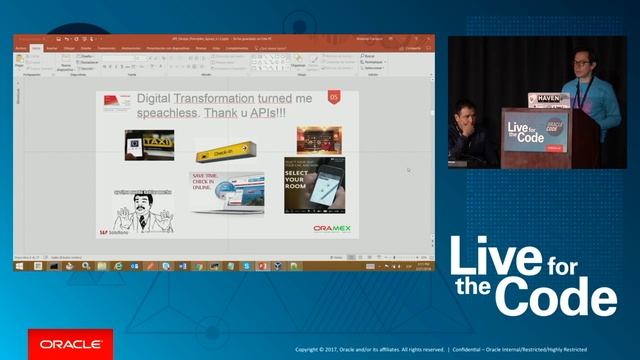
Task: Click the Undo arrow in quick access toolbar
Action: [x=67, y=39]
